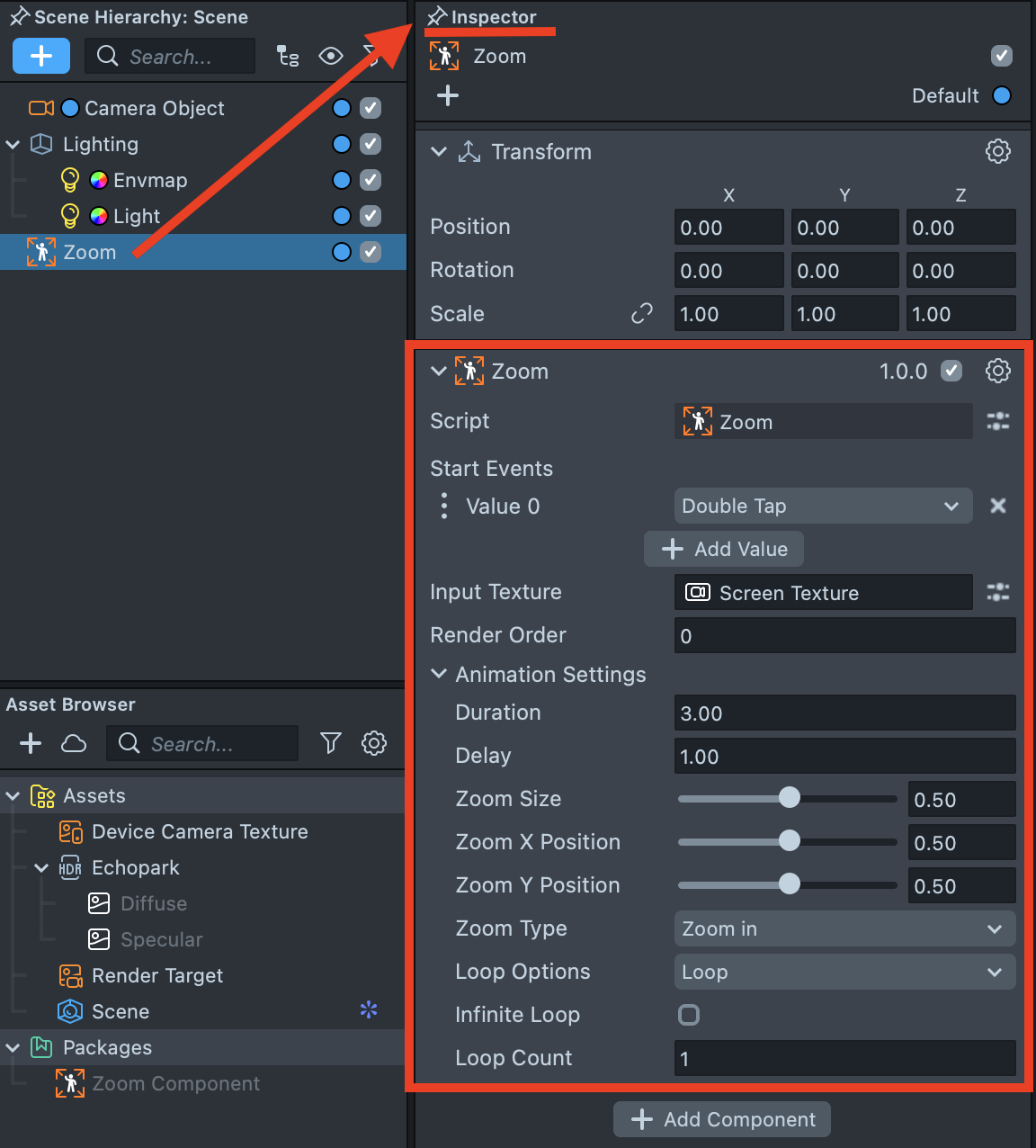Click the Render Target asset icon
Image resolution: width=1036 pixels, height=1148 pixels.
pyautogui.click(x=71, y=975)
